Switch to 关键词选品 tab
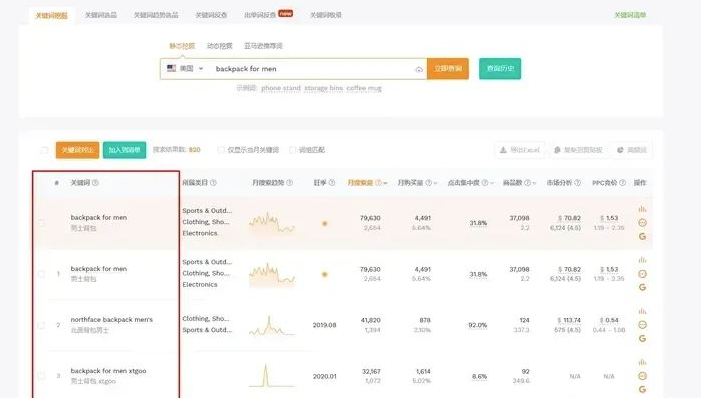Image resolution: width=701 pixels, height=398 pixels. click(x=101, y=15)
